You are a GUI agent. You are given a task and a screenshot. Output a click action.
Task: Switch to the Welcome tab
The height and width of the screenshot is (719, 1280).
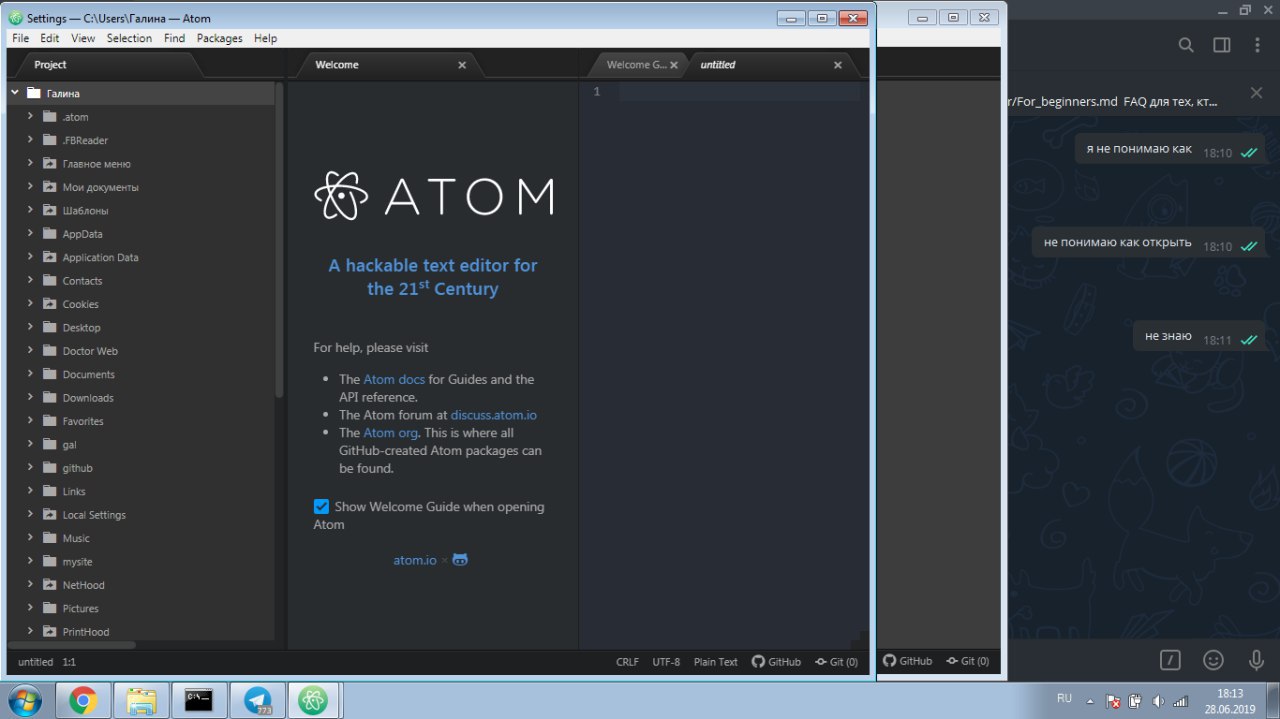click(x=384, y=65)
